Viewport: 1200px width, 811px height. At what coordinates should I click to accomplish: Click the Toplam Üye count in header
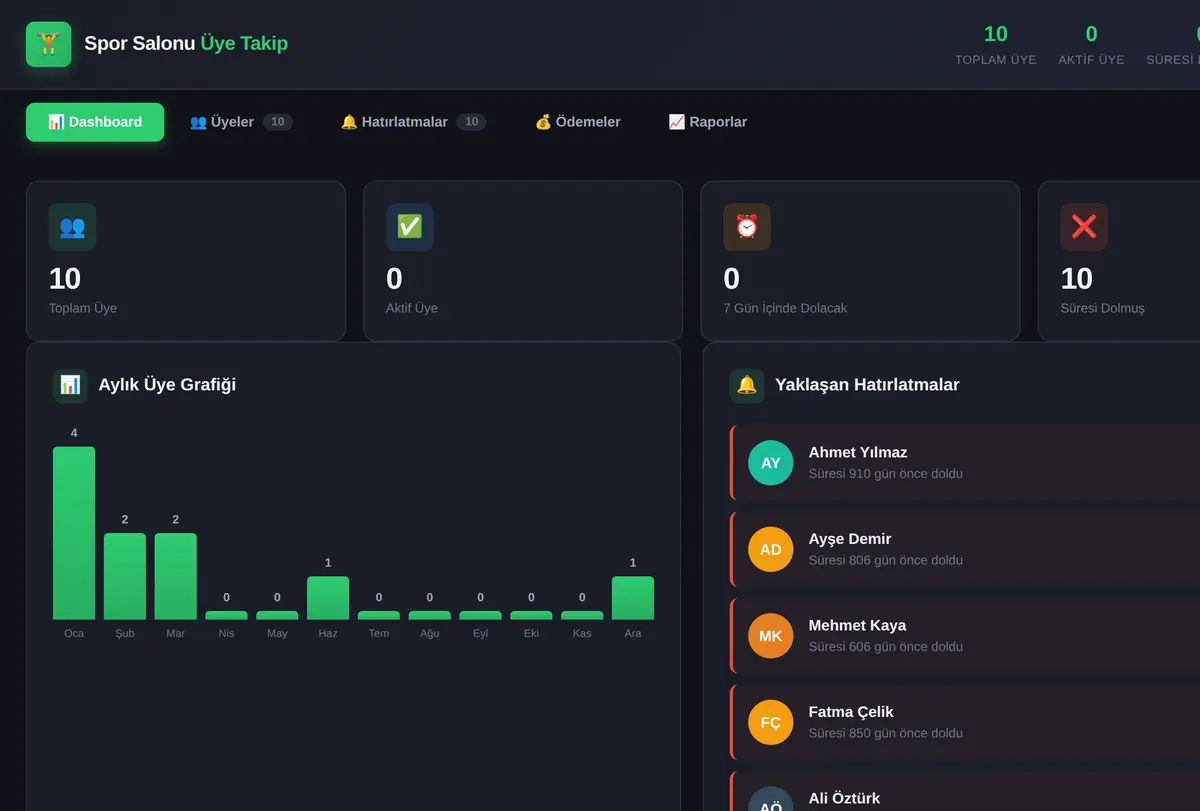(996, 34)
